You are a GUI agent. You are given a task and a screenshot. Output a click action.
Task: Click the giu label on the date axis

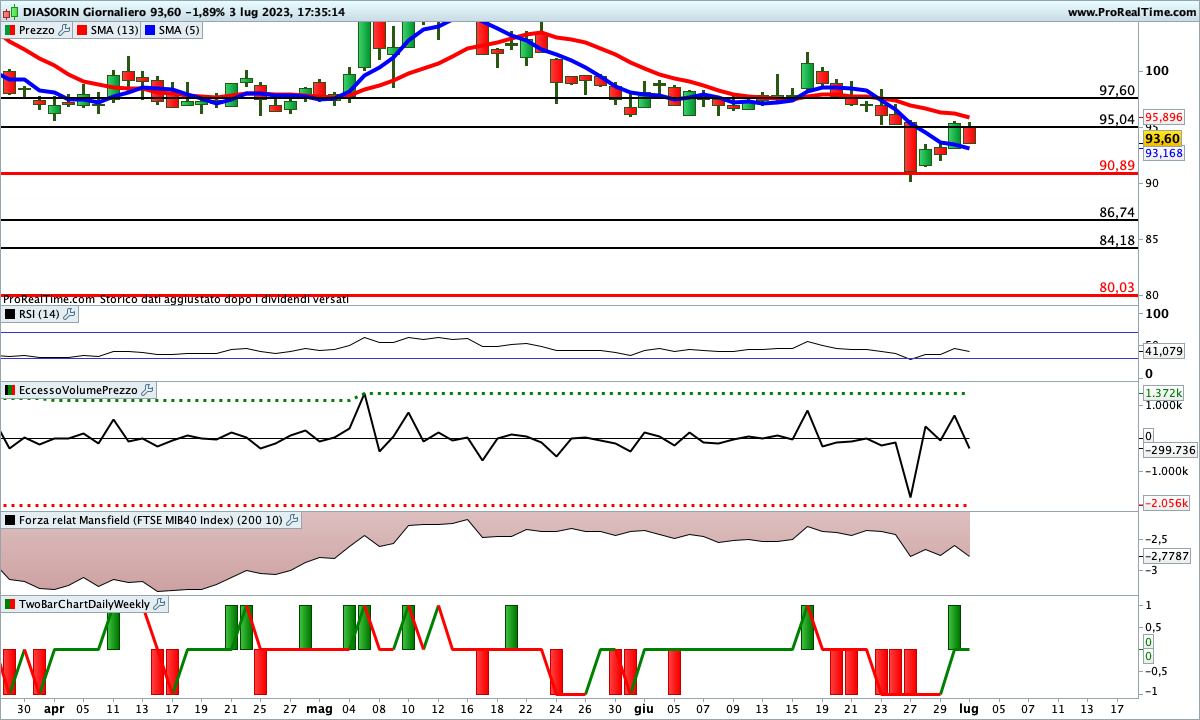[643, 708]
